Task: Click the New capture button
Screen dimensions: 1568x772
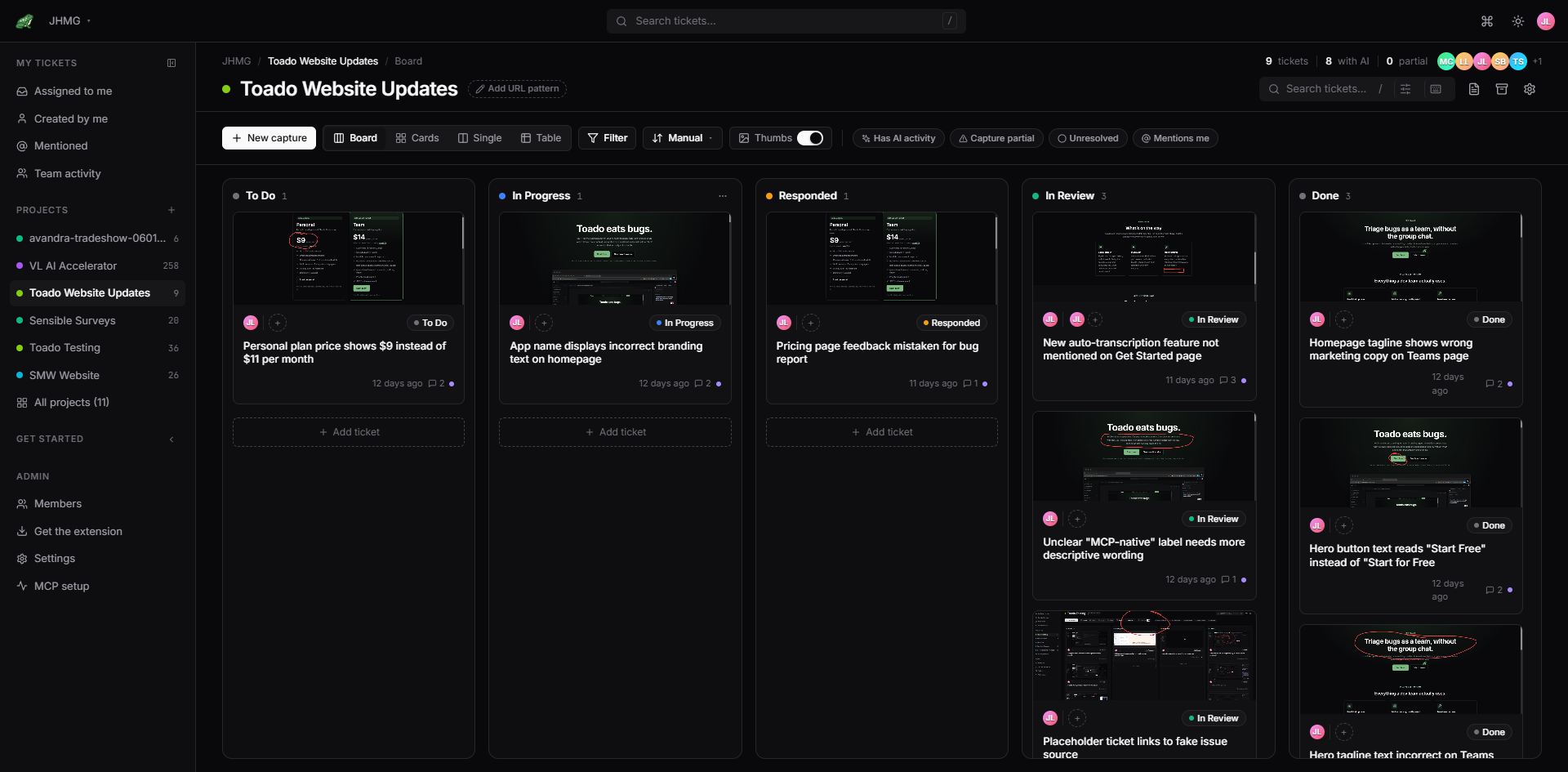Action: pyautogui.click(x=269, y=138)
